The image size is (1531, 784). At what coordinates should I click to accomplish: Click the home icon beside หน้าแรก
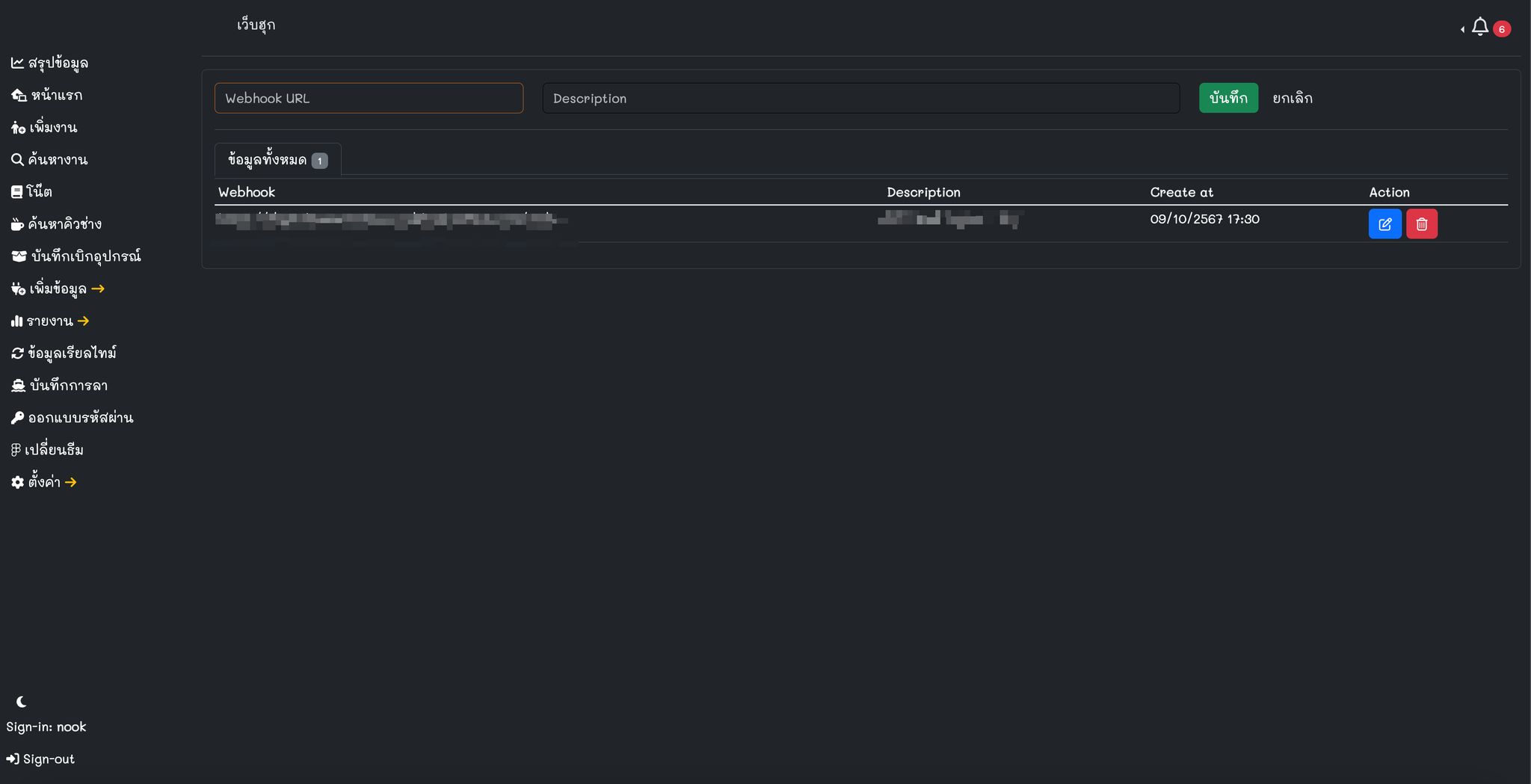point(19,96)
